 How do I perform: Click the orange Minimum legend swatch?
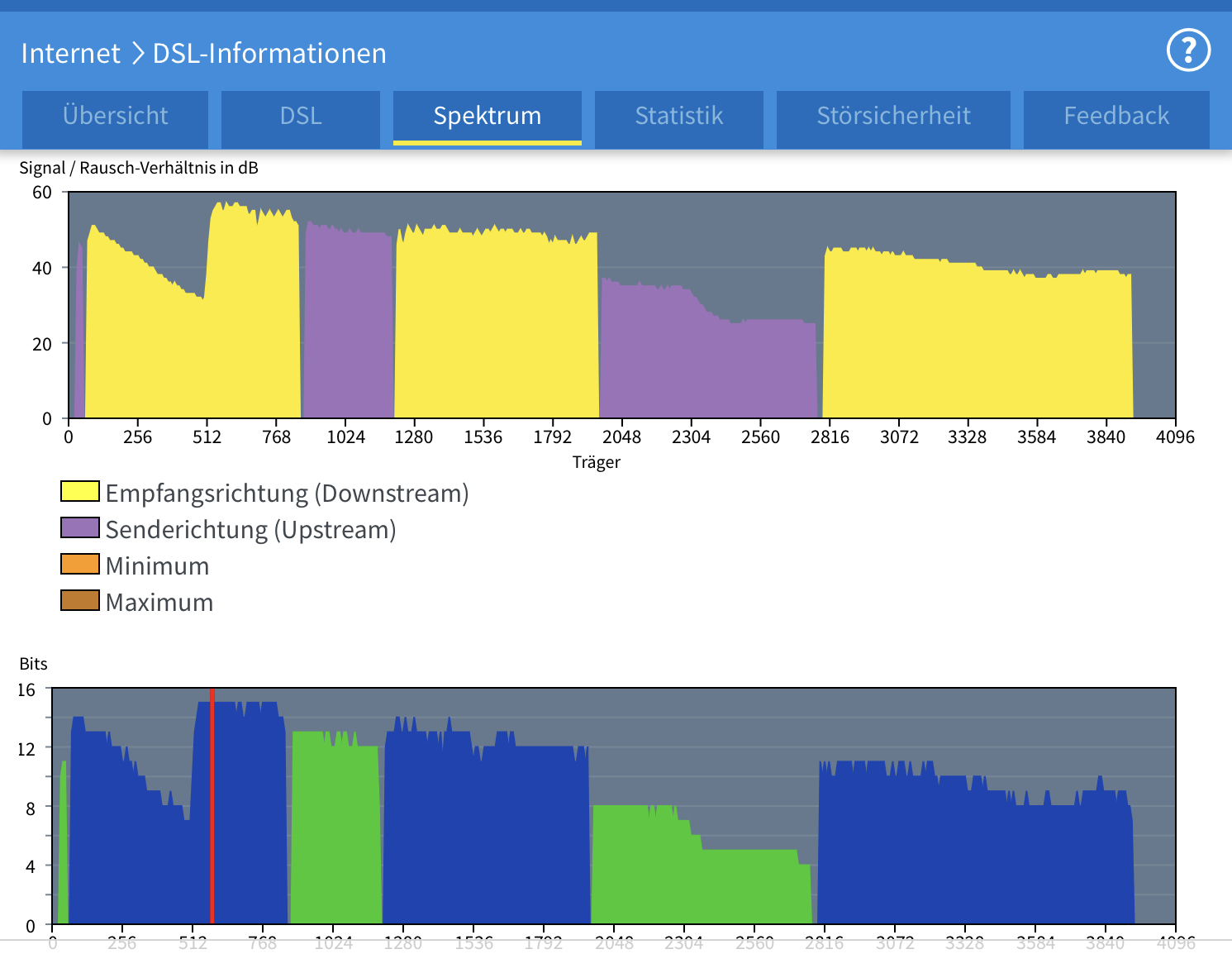(80, 564)
